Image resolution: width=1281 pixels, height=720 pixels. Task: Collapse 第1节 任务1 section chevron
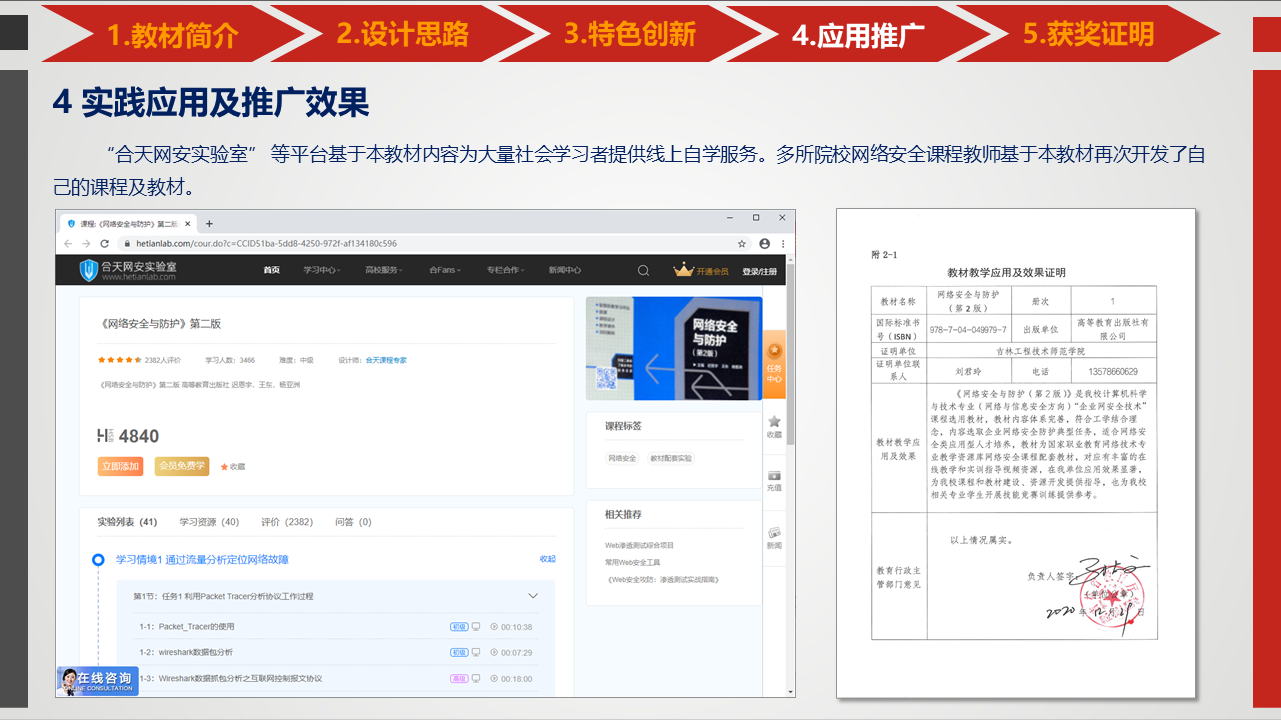click(533, 596)
